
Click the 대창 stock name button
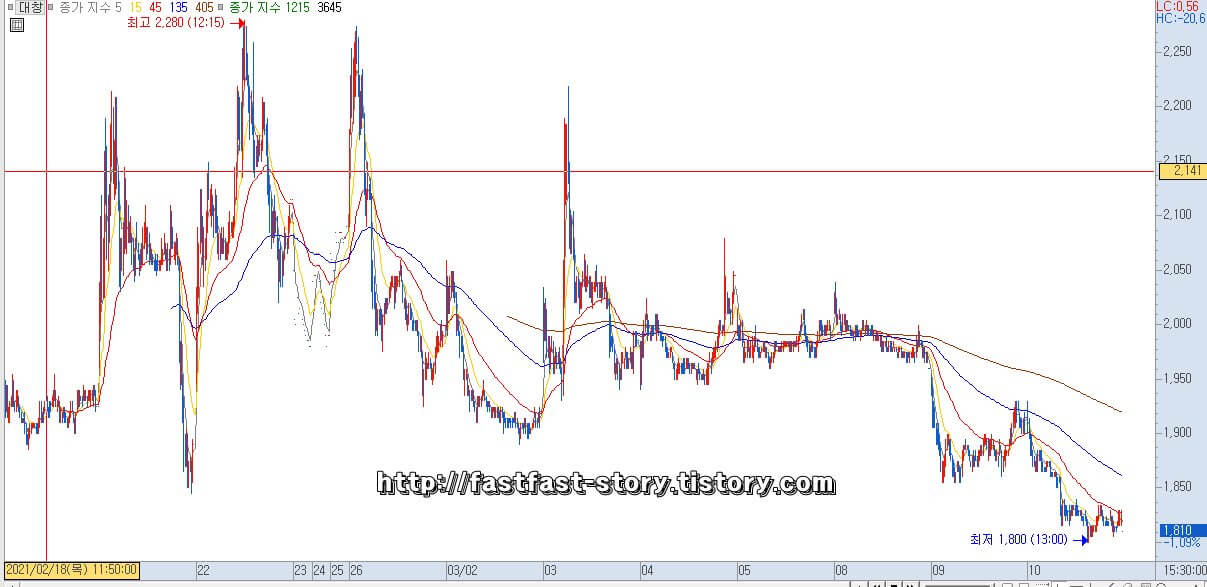(31, 8)
